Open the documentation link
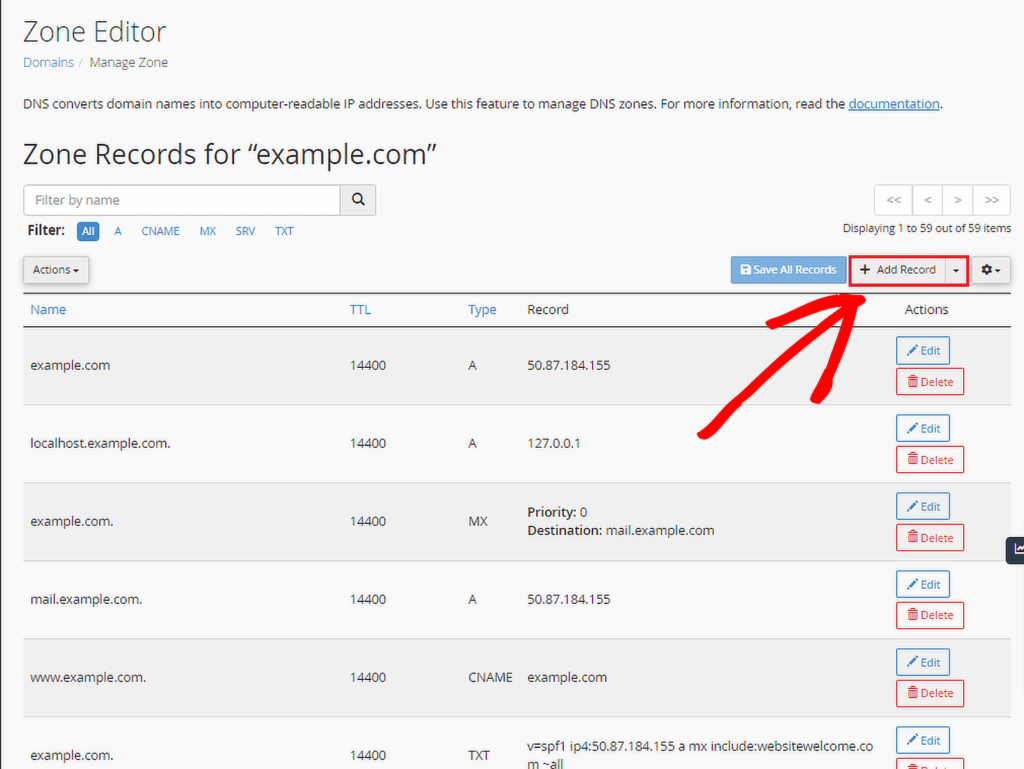Viewport: 1024px width, 769px height. (x=893, y=103)
